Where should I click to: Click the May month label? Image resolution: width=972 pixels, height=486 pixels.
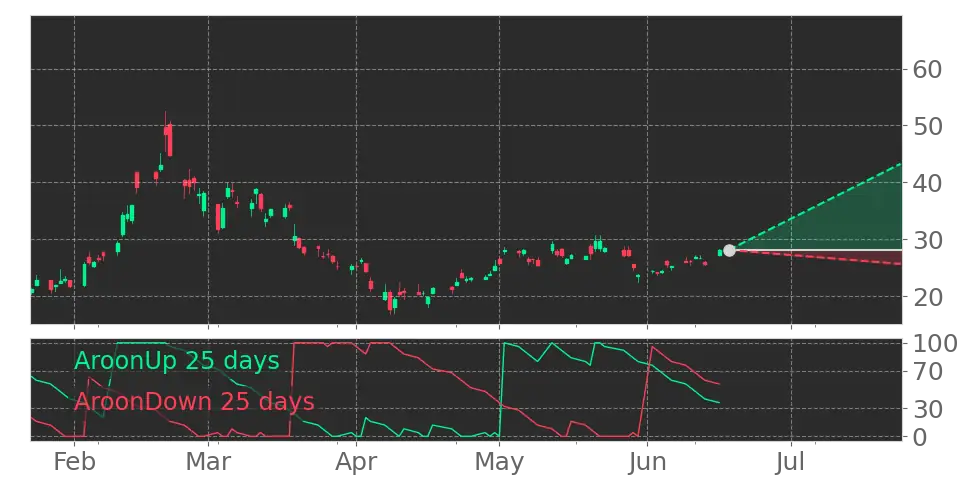pos(499,462)
